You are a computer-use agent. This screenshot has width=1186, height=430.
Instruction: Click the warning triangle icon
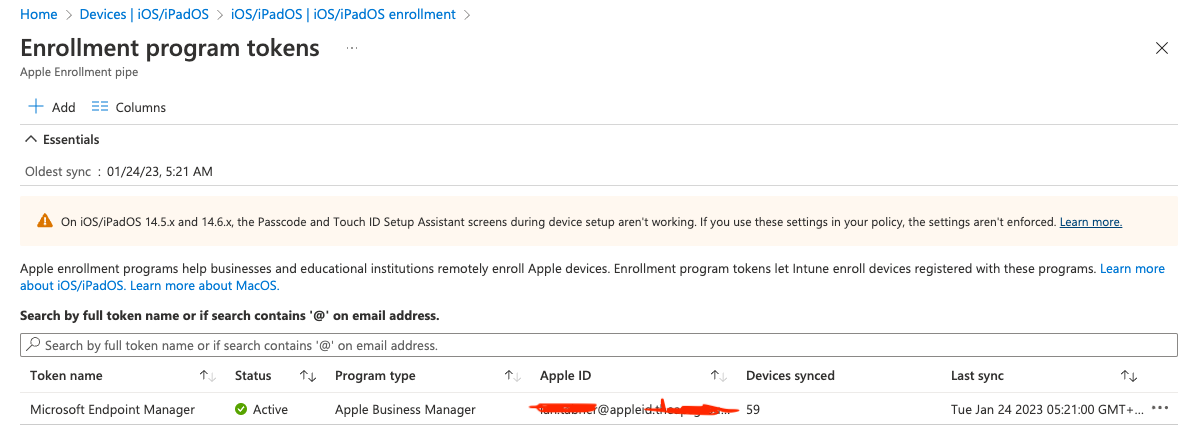click(x=45, y=222)
